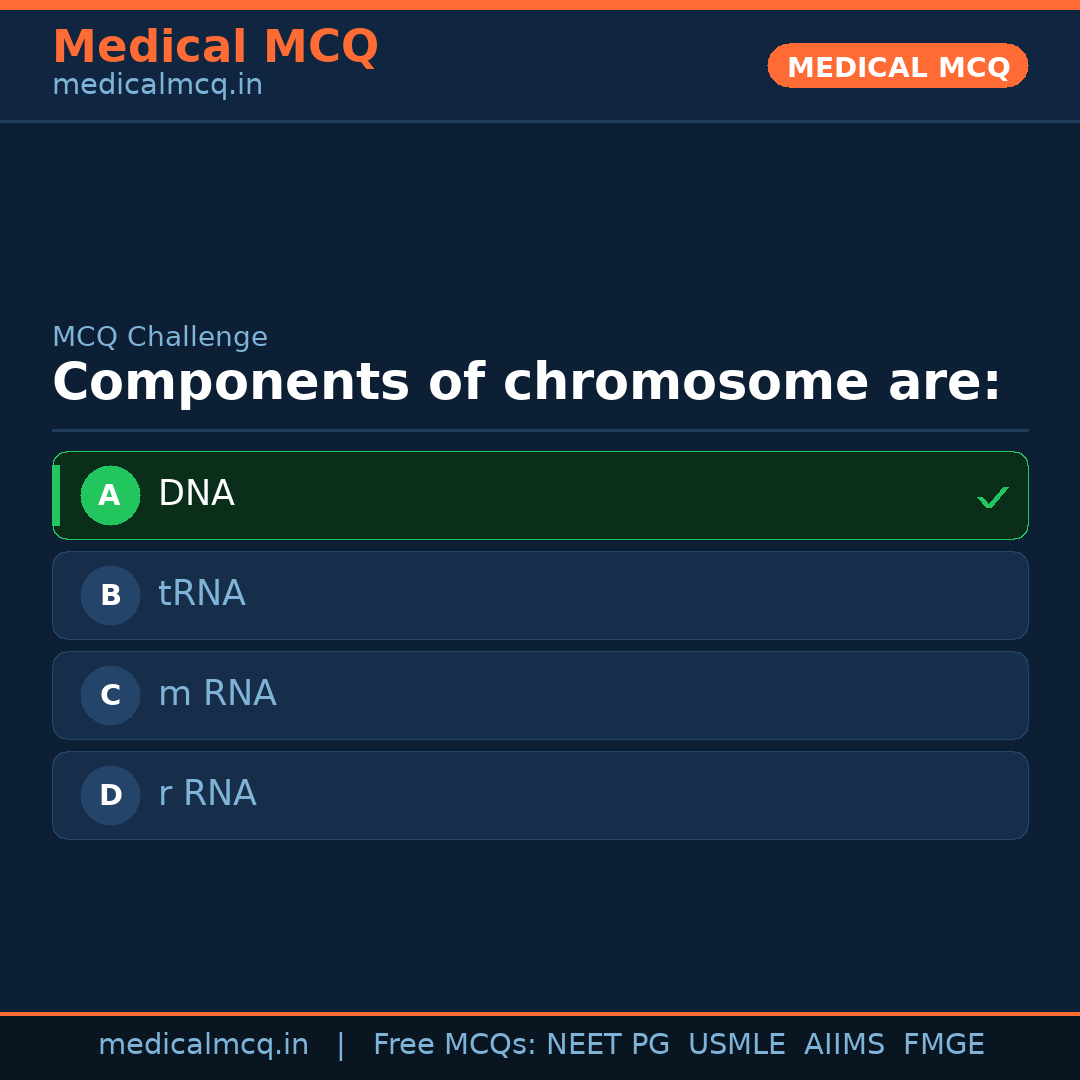Select the r RNA answer option

tap(540, 795)
